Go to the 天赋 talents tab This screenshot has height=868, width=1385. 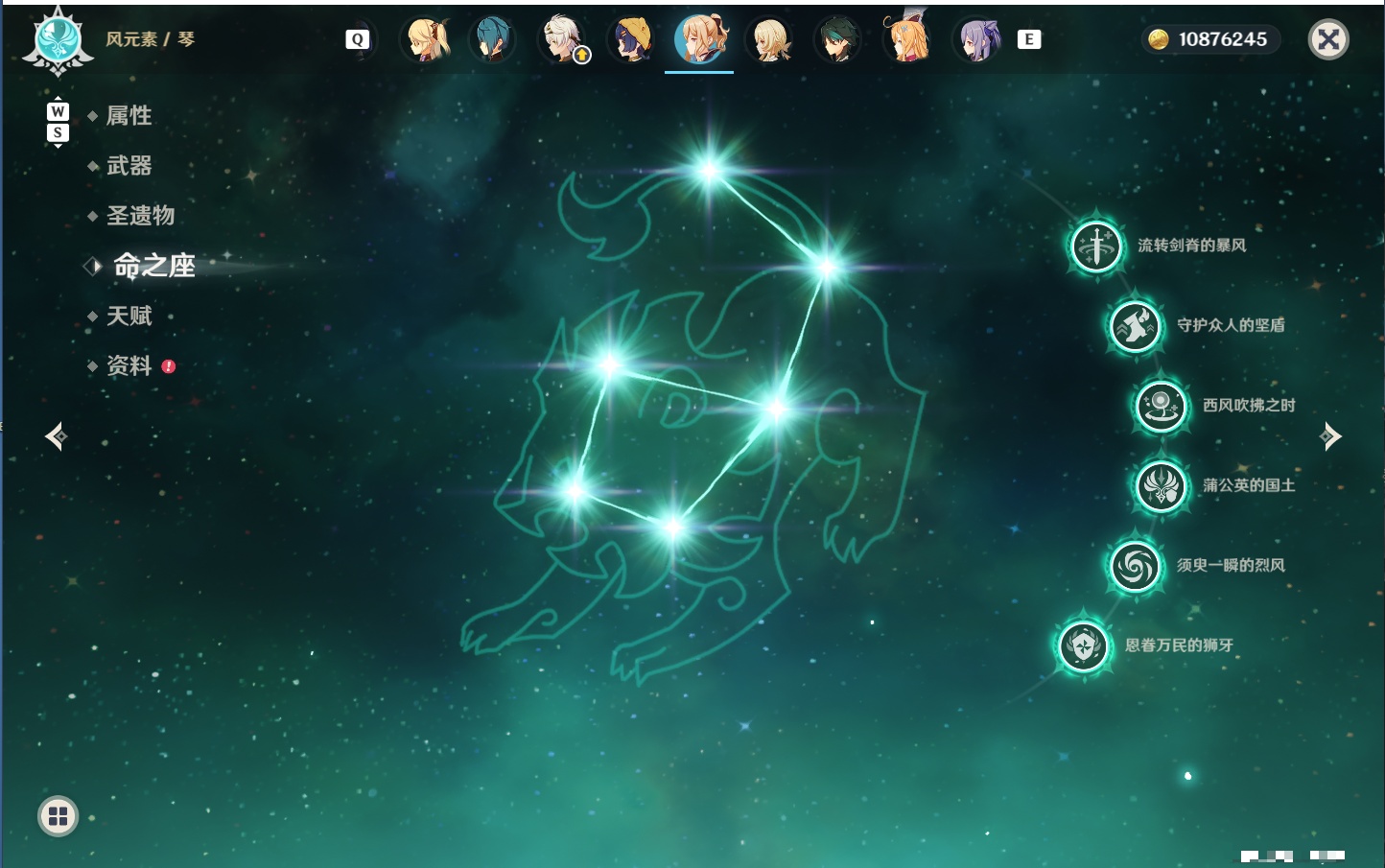pos(129,317)
